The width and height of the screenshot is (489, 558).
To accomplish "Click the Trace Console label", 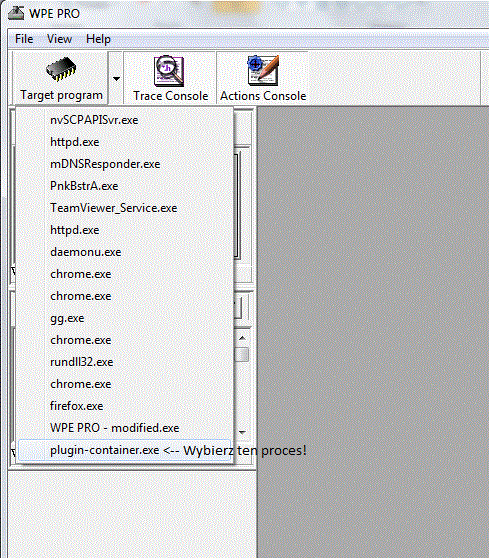I will pyautogui.click(x=170, y=96).
